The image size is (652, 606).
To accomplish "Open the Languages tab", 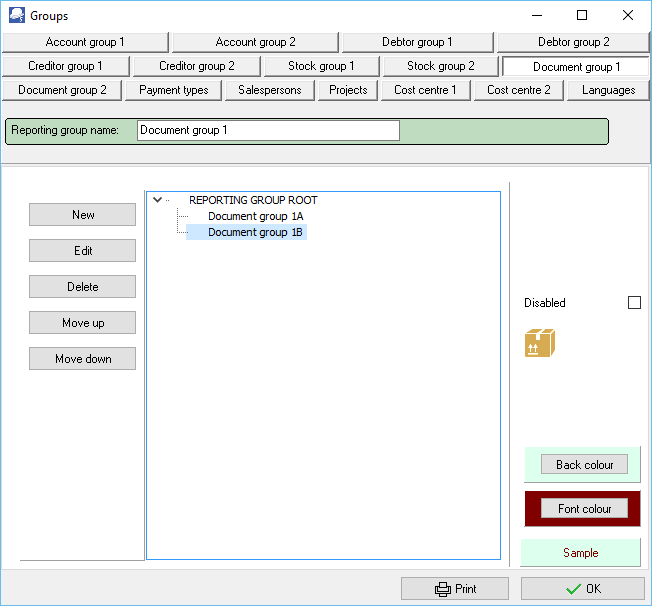I will click(608, 90).
